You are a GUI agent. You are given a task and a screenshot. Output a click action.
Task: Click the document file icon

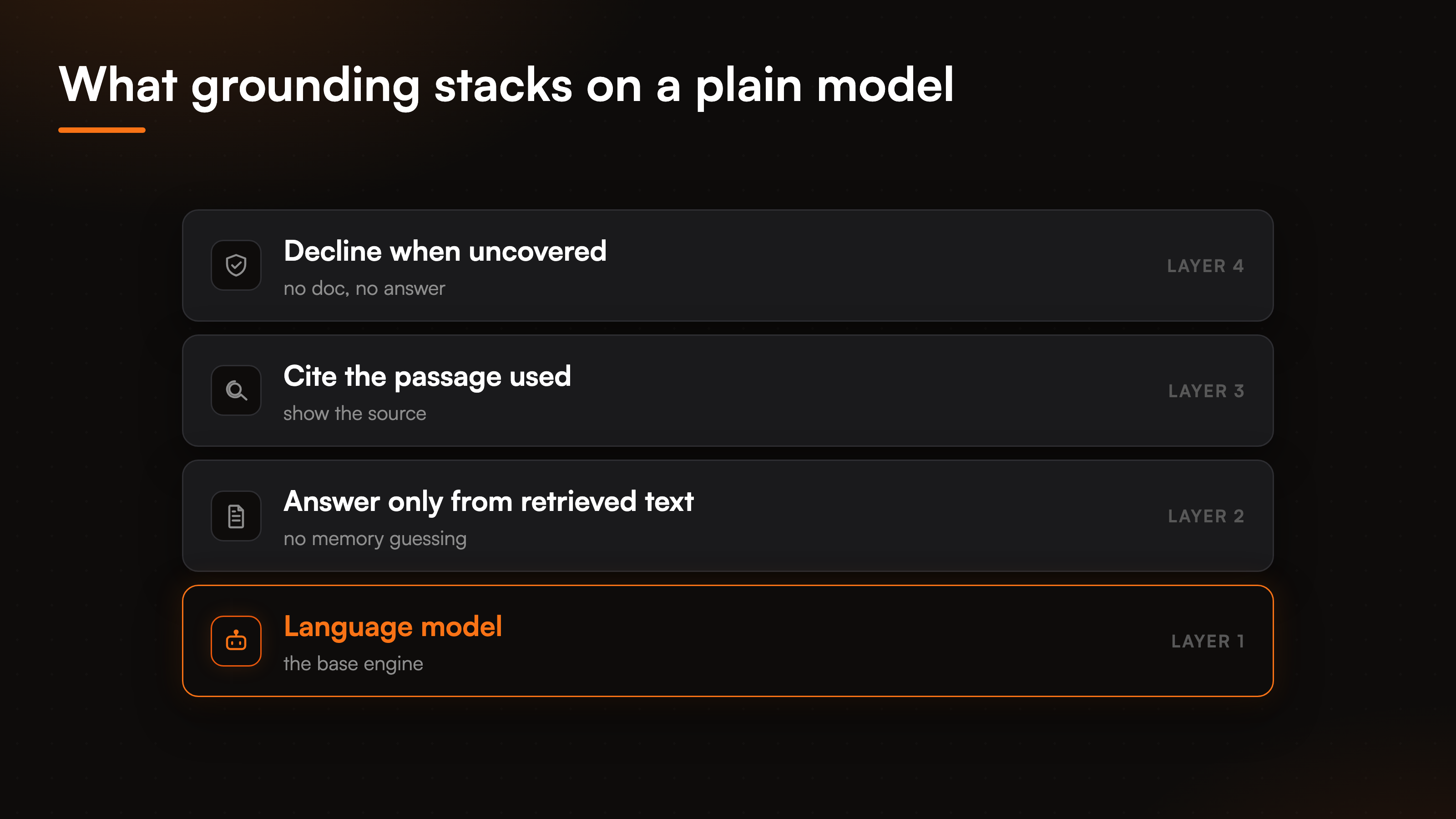pyautogui.click(x=236, y=516)
